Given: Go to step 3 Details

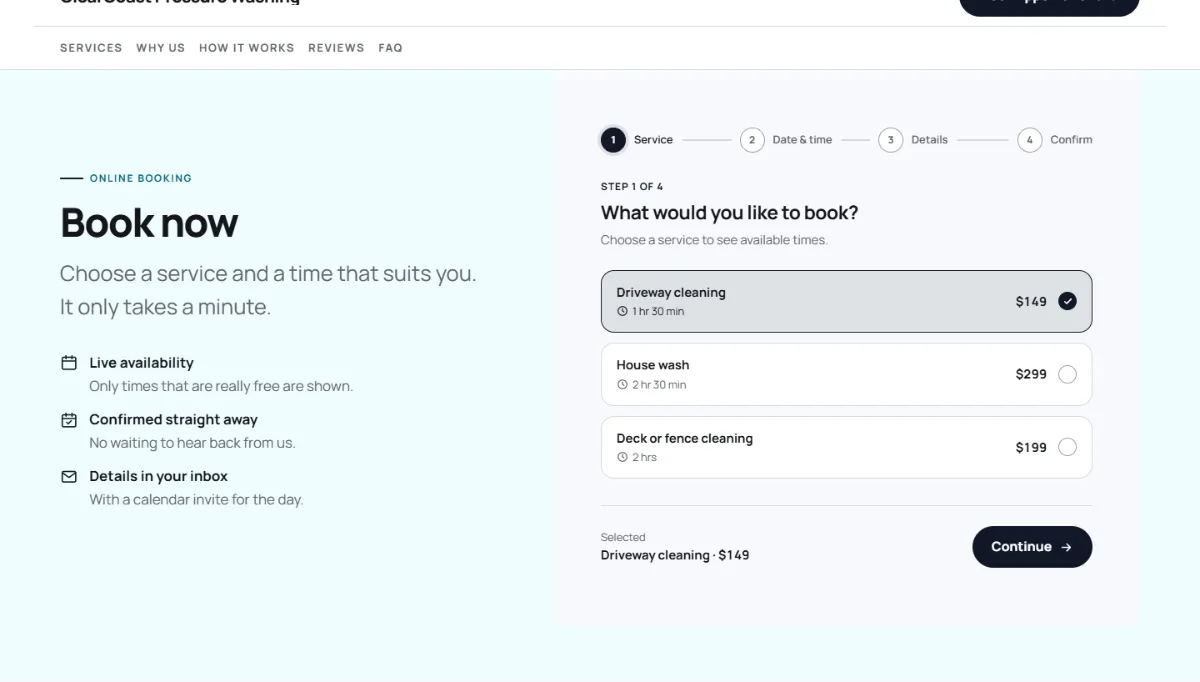Looking at the screenshot, I should click(913, 140).
